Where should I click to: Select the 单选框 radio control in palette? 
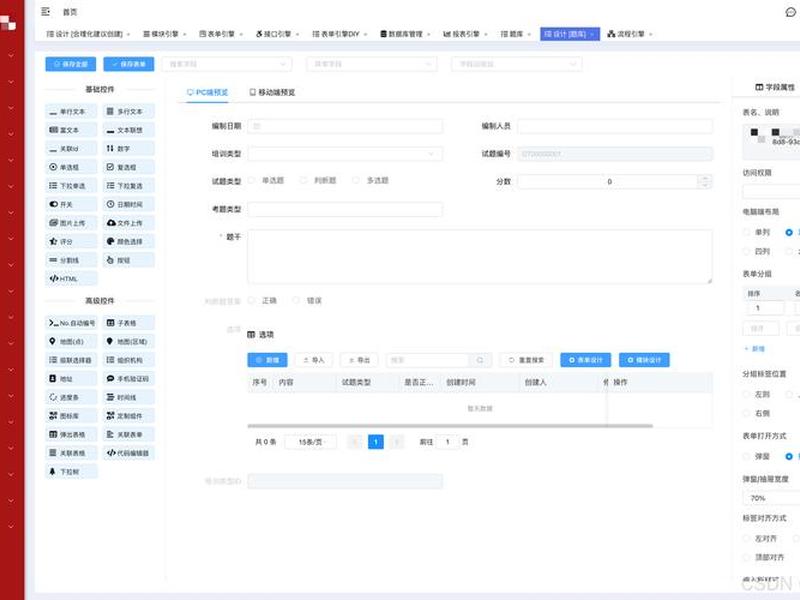pos(71,167)
